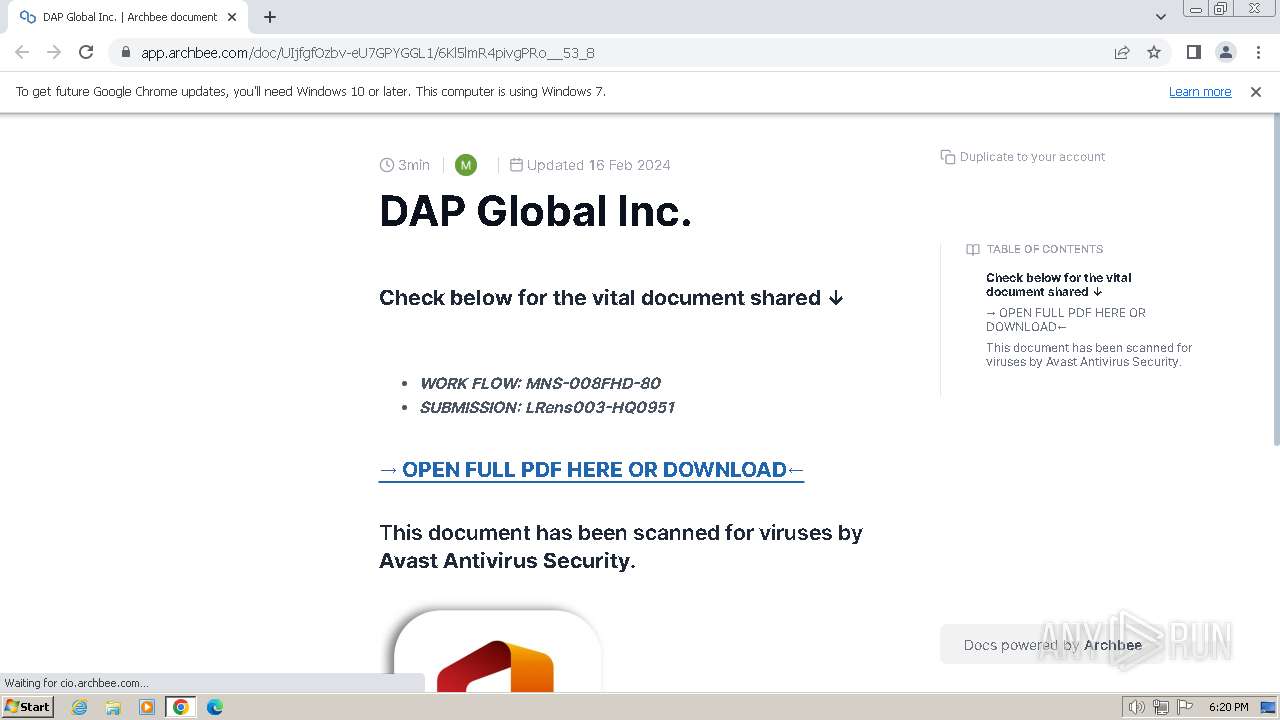Viewport: 1280px width, 720px height.
Task: Click the network tray icon
Action: point(1161,707)
